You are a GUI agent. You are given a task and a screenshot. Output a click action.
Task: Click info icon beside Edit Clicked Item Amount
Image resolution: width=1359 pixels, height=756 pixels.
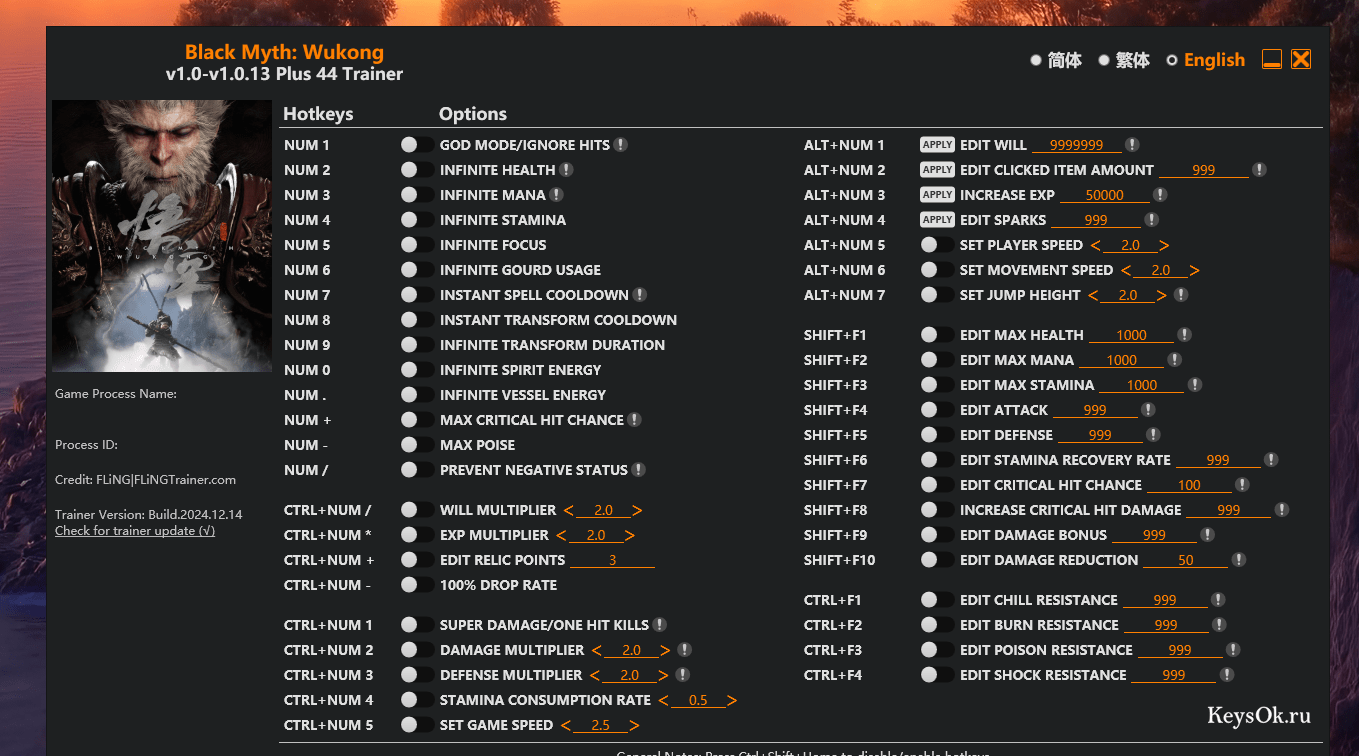point(1259,170)
